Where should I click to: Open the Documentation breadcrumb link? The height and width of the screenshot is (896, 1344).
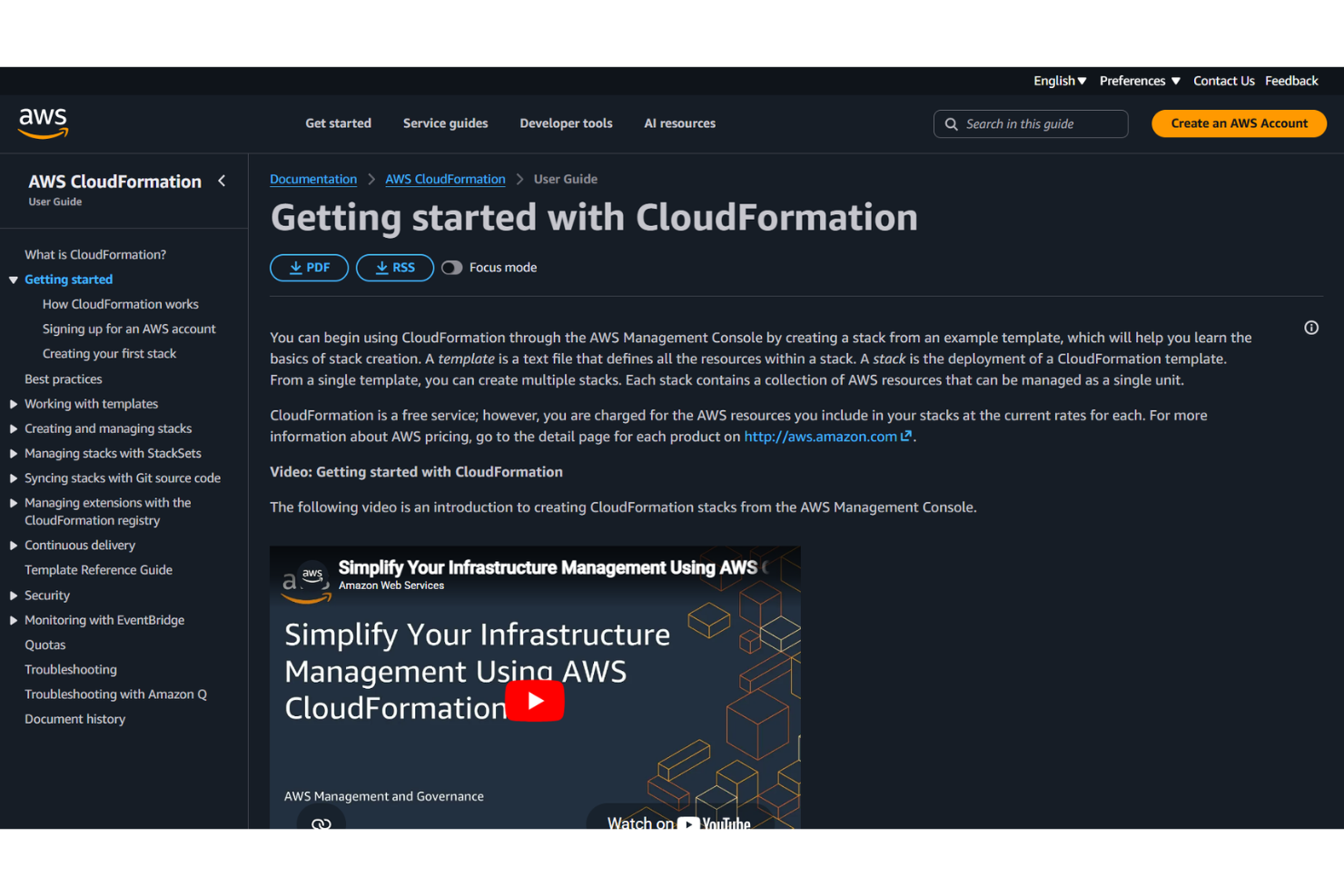coord(313,179)
